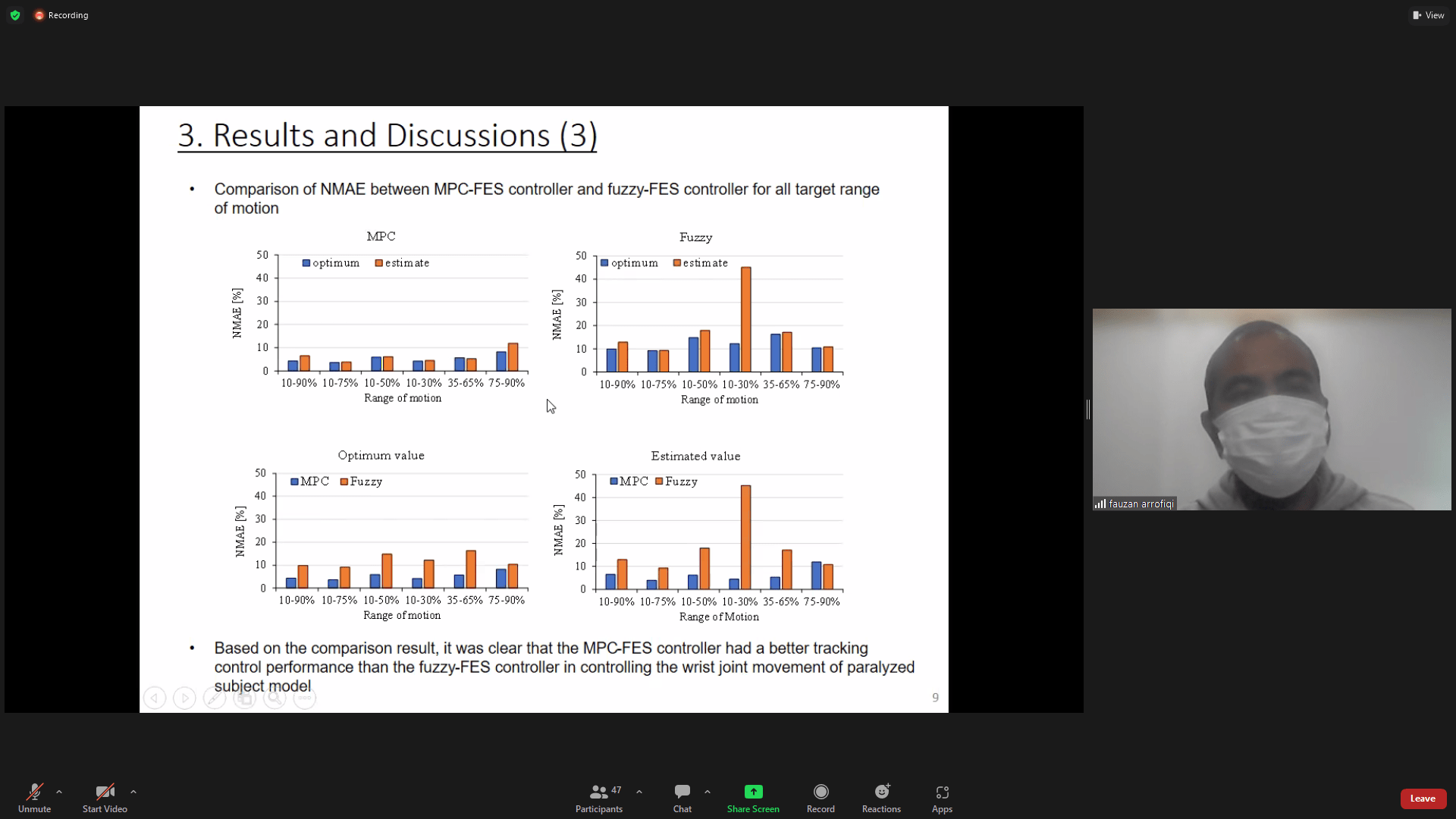Select fauzan arrofiqi's video thumbnail
1456x819 pixels.
coord(1272,409)
